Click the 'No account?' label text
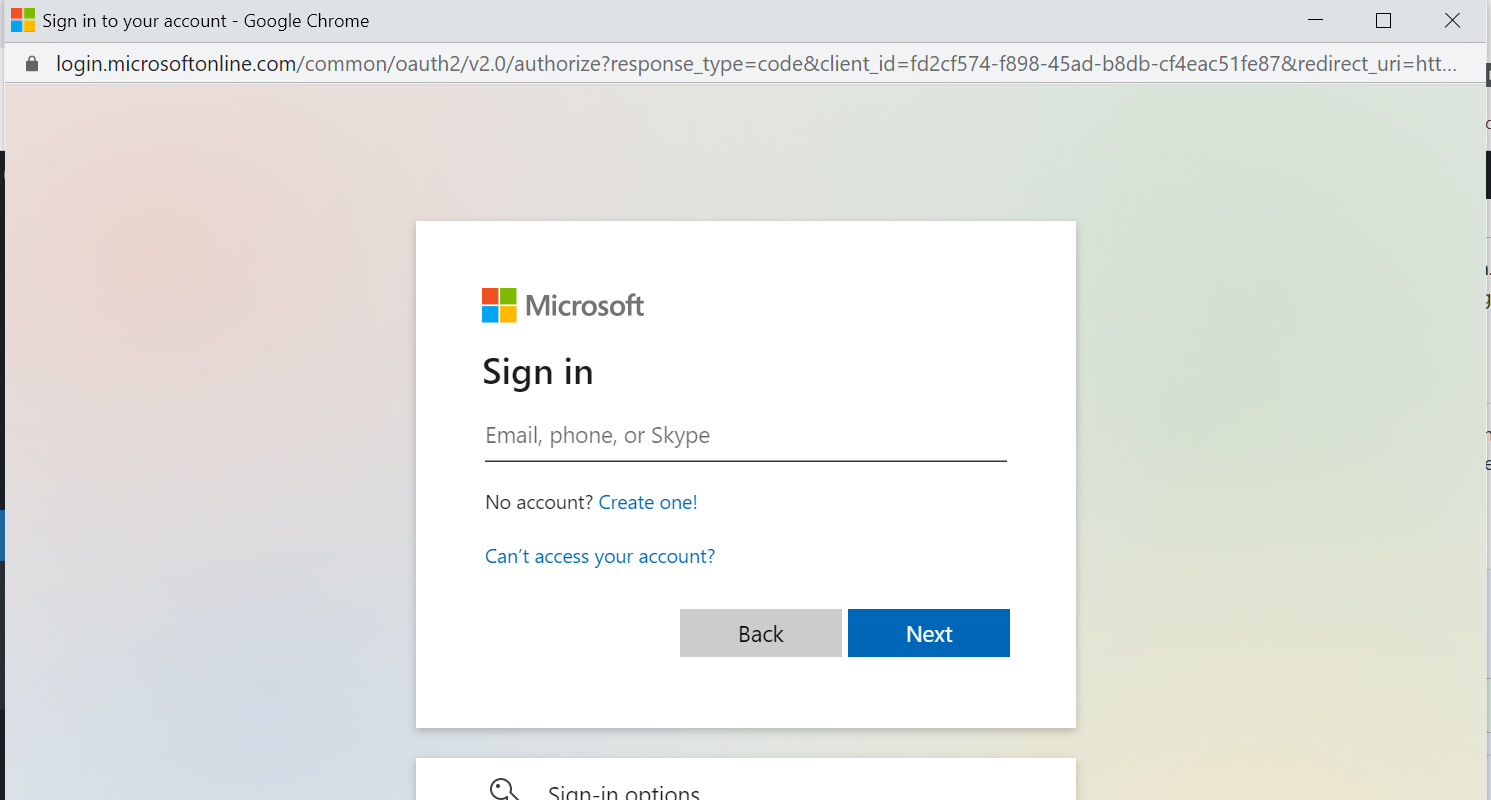 pyautogui.click(x=539, y=502)
